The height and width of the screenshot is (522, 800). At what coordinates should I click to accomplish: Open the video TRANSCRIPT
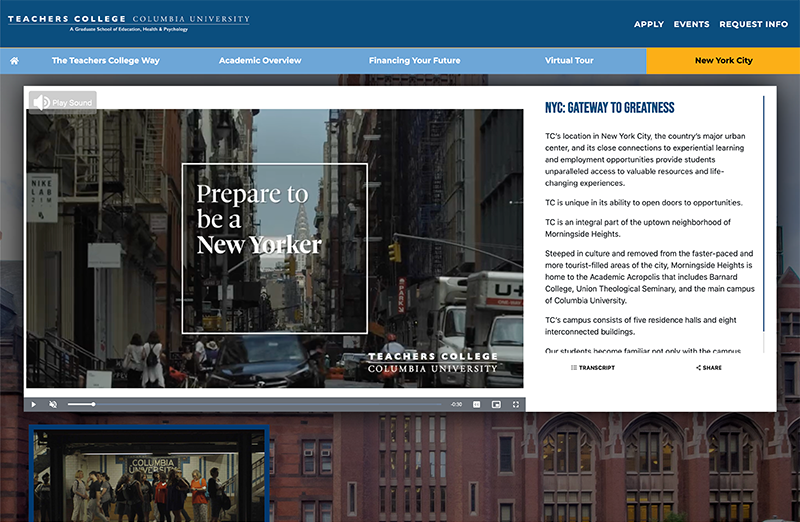coord(593,367)
